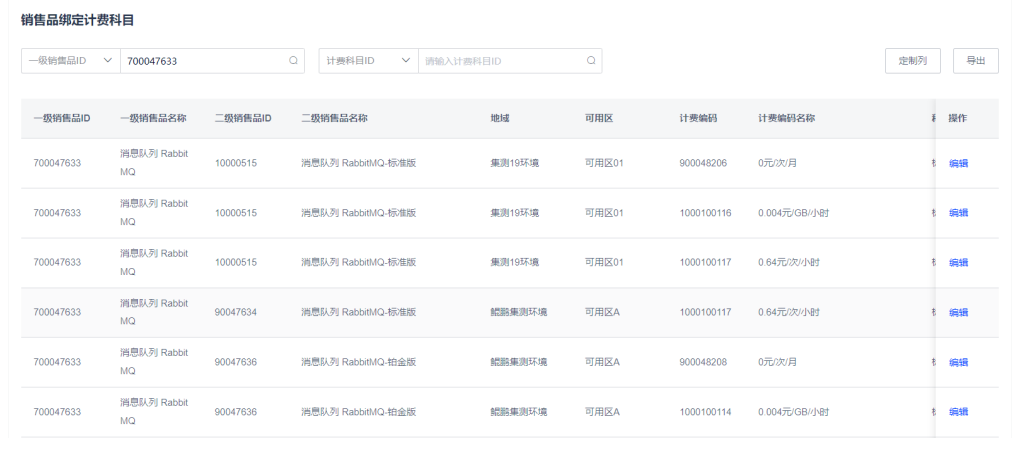Click the page title 销售品绑定计费科目
This screenshot has width=1021, height=456.
point(77,20)
